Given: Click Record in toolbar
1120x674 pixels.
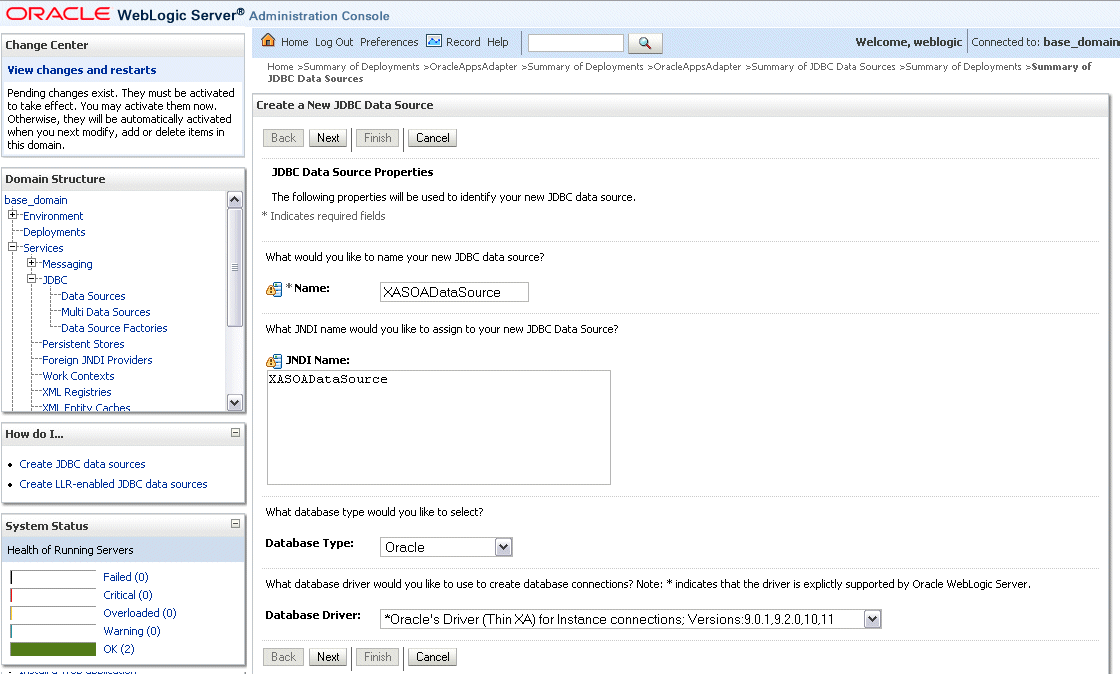Looking at the screenshot, I should (x=463, y=42).
